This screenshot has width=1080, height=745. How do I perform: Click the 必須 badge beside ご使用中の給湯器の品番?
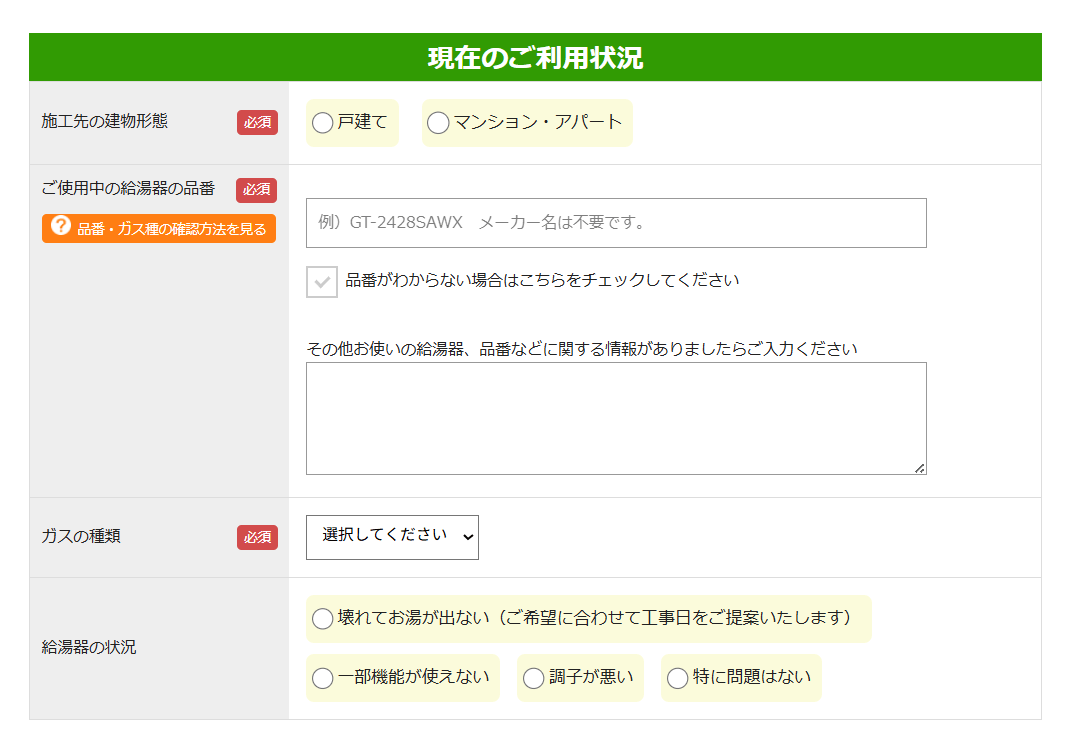click(x=257, y=190)
